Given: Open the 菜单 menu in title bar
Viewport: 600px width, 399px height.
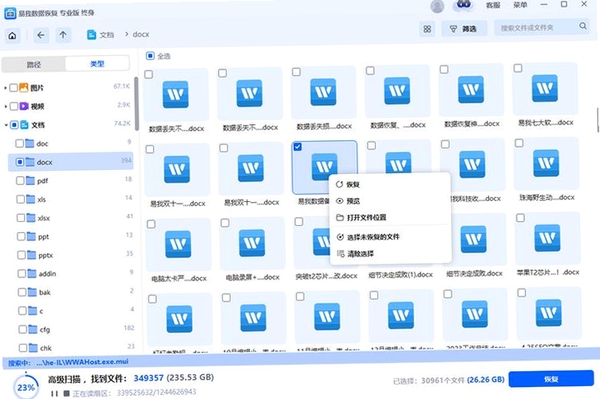Looking at the screenshot, I should tap(520, 5).
